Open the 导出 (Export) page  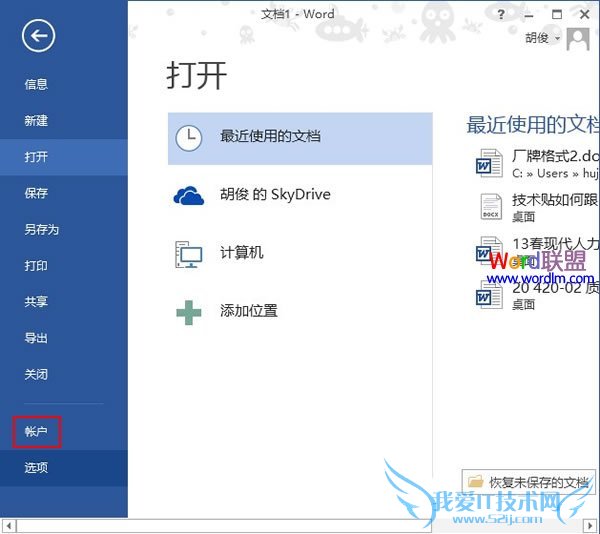64,338
